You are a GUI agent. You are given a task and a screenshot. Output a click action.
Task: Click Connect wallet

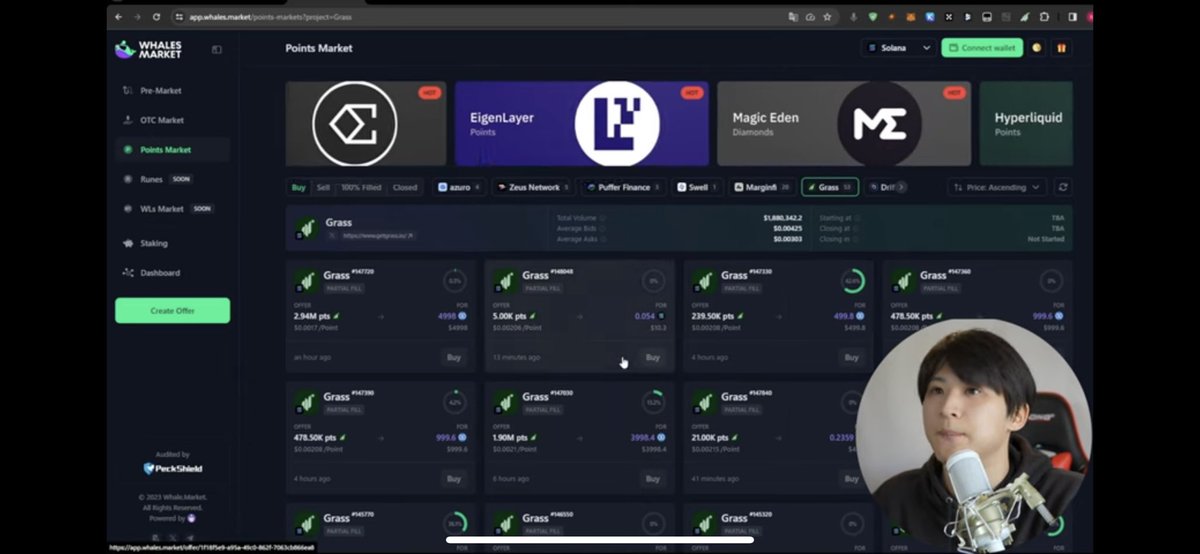click(x=981, y=48)
